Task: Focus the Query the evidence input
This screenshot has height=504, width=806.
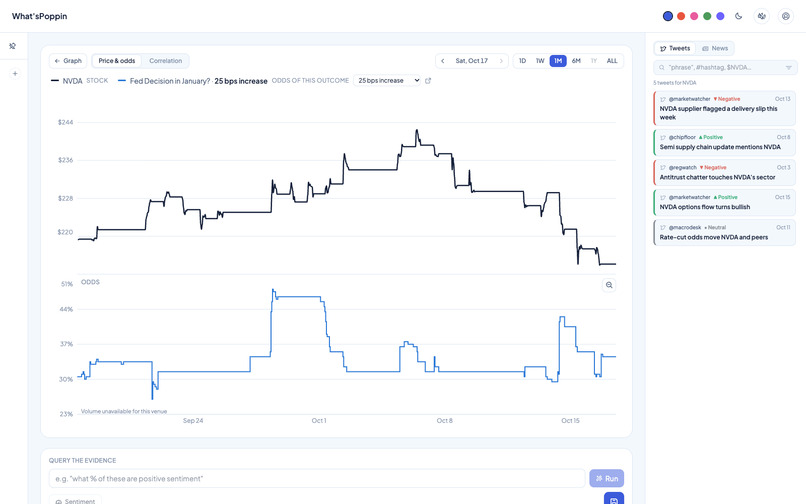Action: 317,478
